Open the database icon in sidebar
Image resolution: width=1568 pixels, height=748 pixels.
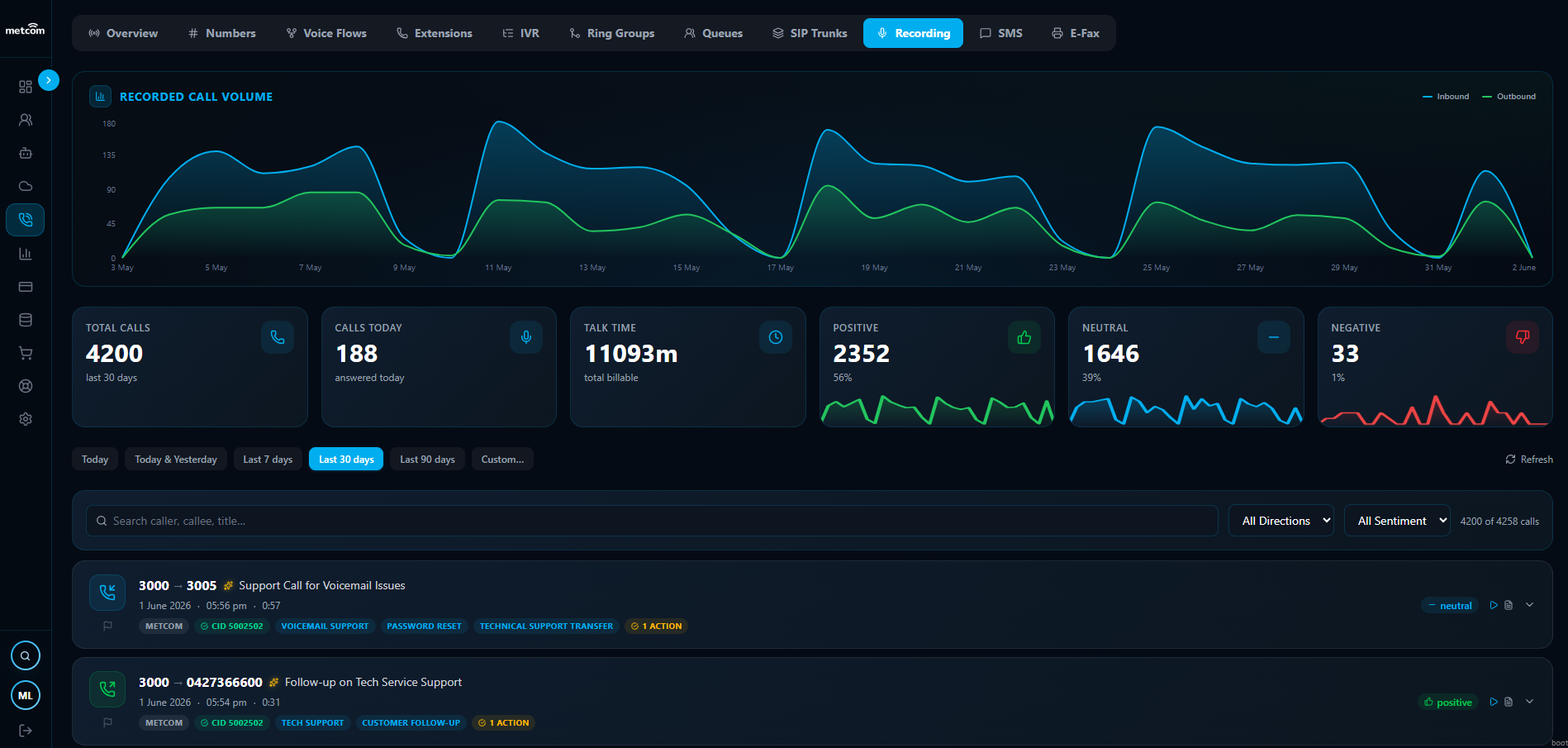[26, 320]
